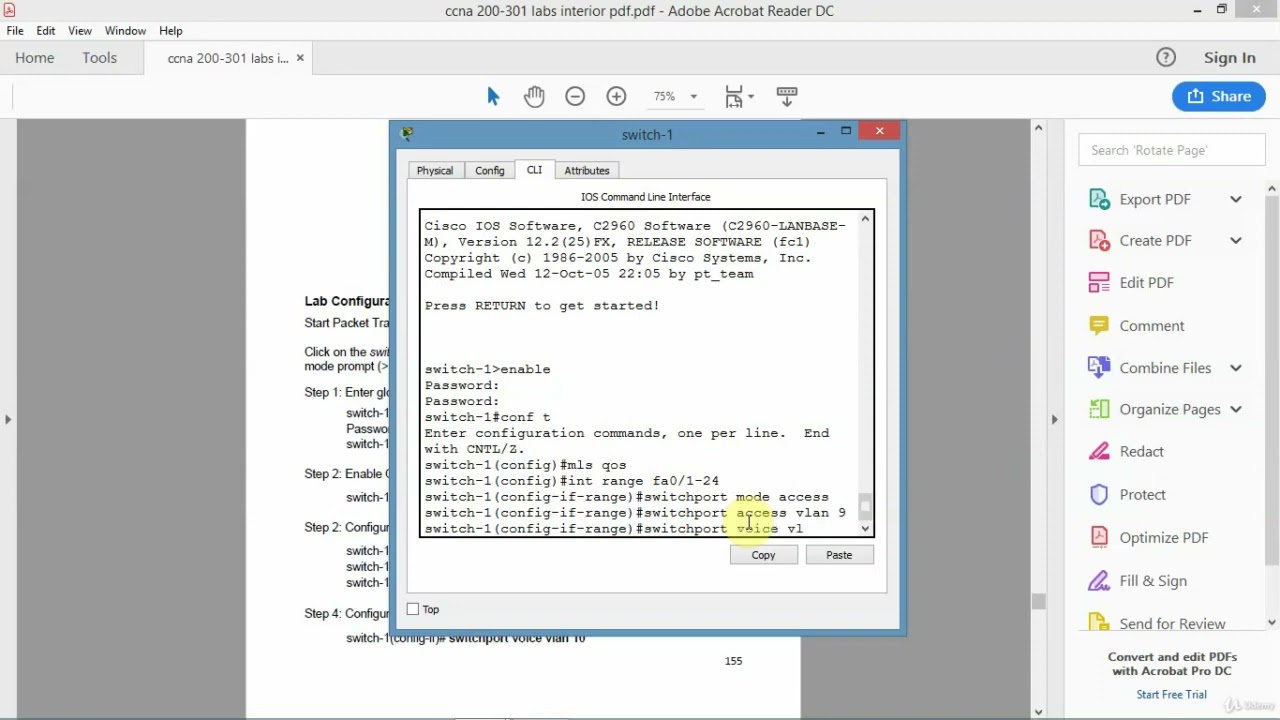The image size is (1280, 720).
Task: Click the blue Share button
Action: [1219, 96]
